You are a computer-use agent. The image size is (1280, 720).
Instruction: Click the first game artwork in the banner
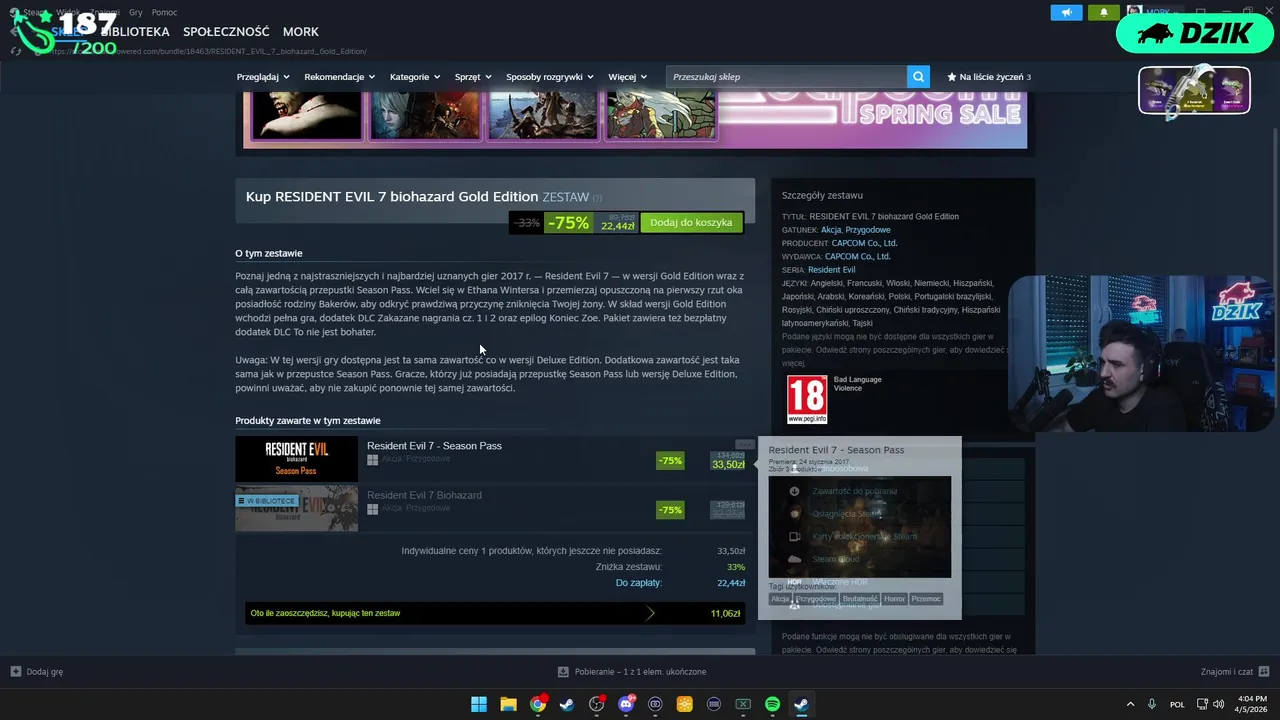click(305, 114)
